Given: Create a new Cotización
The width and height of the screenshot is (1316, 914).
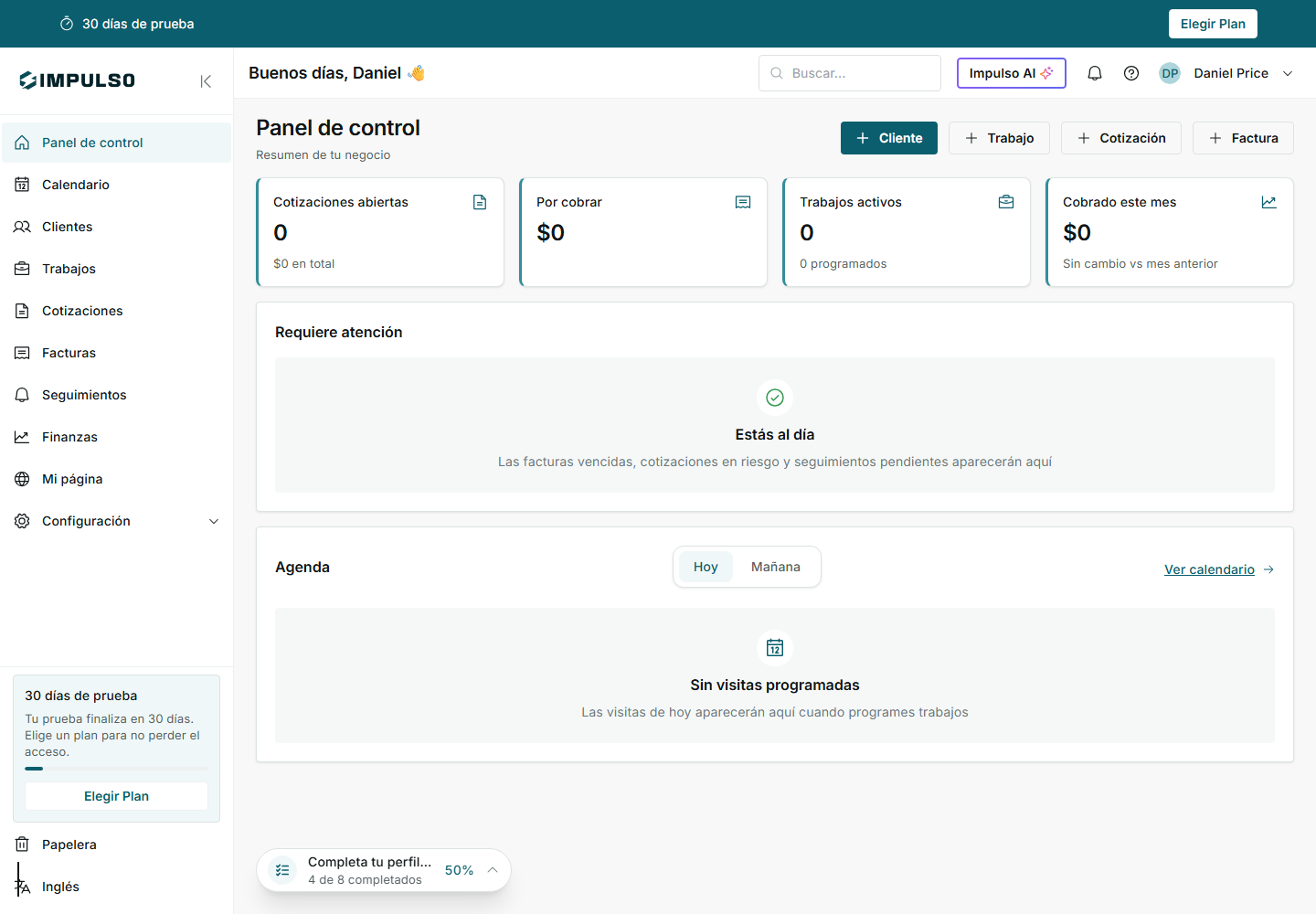Looking at the screenshot, I should point(1121,138).
